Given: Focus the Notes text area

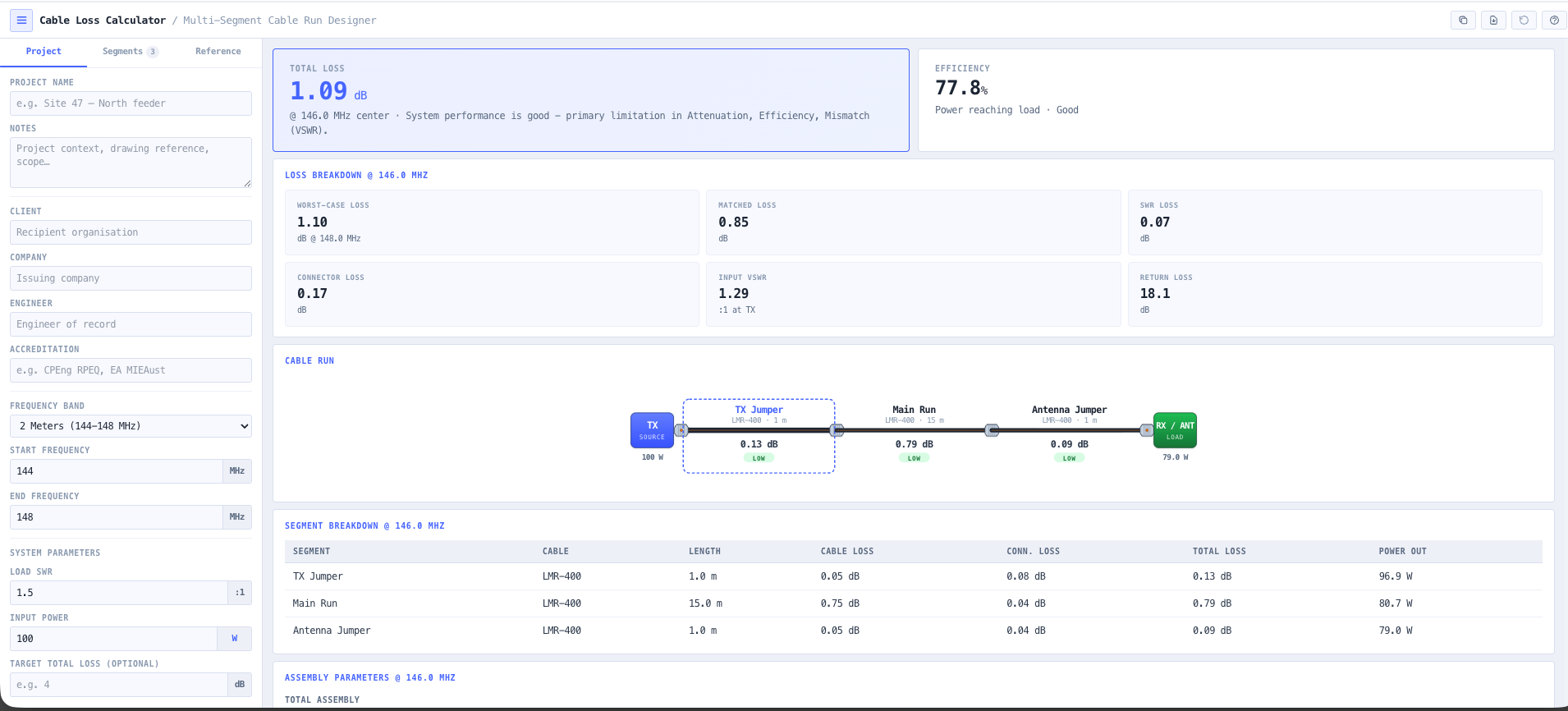Looking at the screenshot, I should pos(131,163).
